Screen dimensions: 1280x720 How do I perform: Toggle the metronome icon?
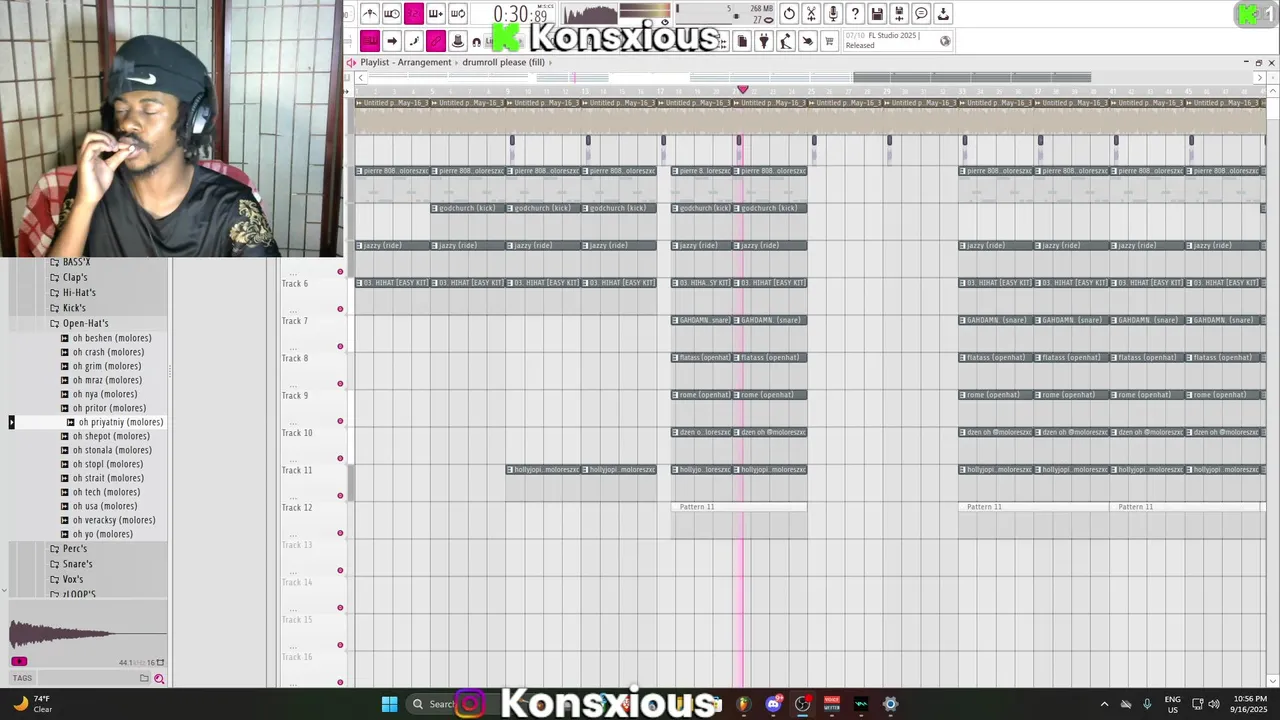370,14
